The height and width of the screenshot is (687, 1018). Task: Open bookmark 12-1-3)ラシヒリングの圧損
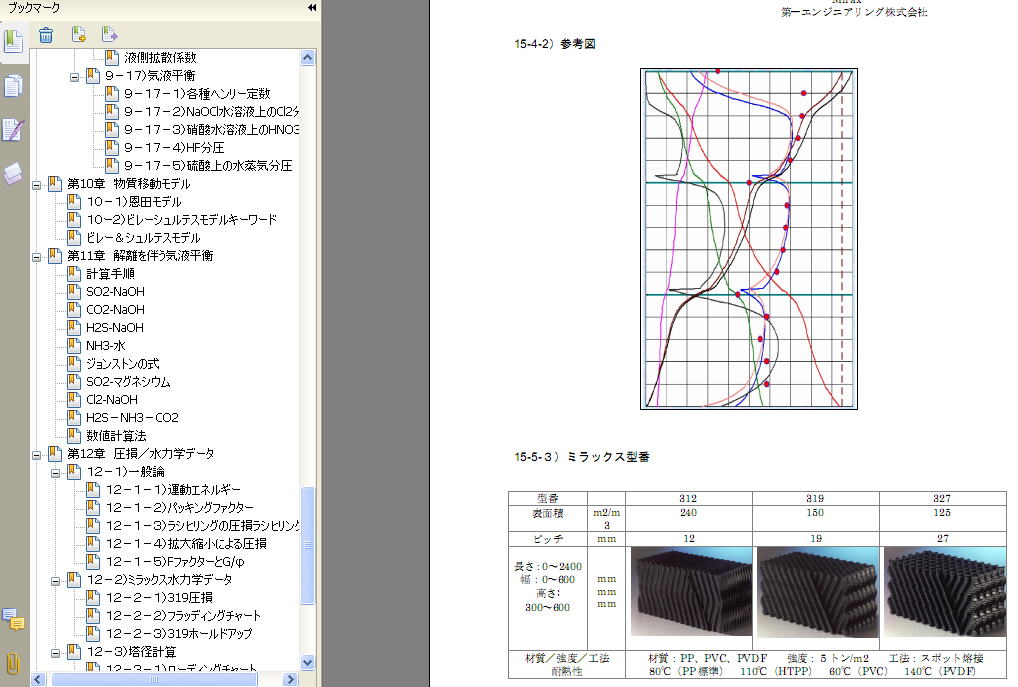(202, 525)
